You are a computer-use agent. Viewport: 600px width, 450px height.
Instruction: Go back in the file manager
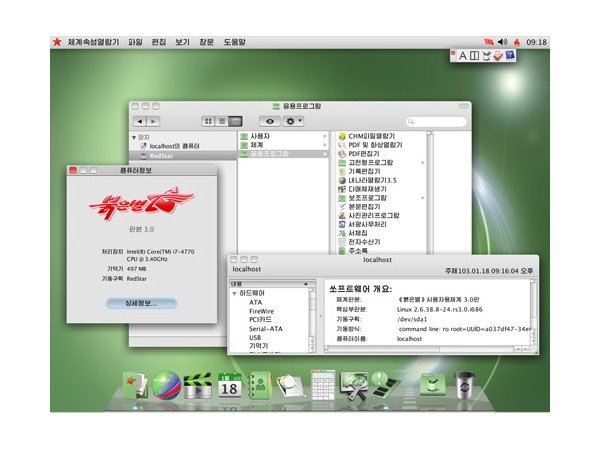(x=140, y=121)
